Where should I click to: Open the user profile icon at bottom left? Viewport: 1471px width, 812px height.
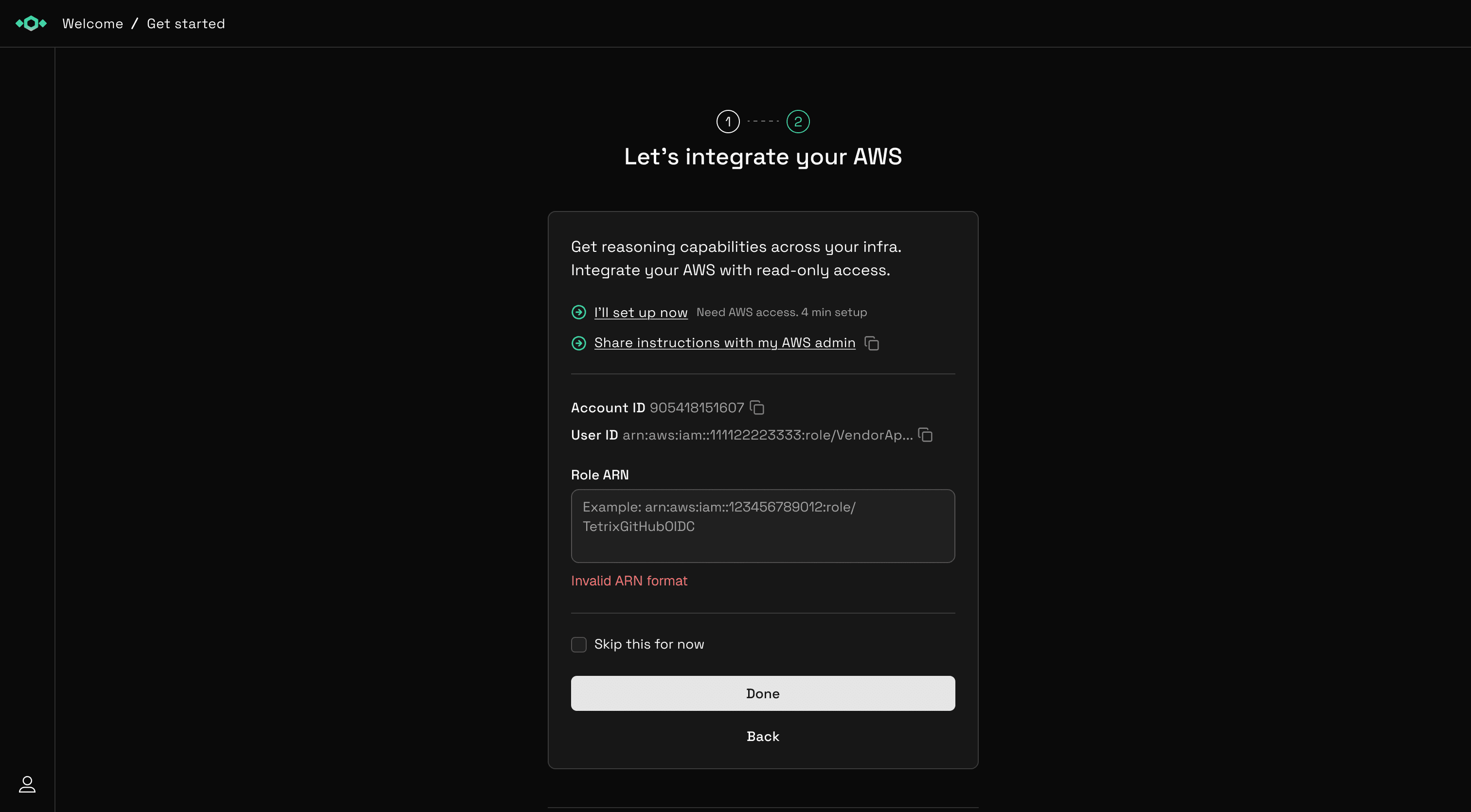(x=27, y=785)
